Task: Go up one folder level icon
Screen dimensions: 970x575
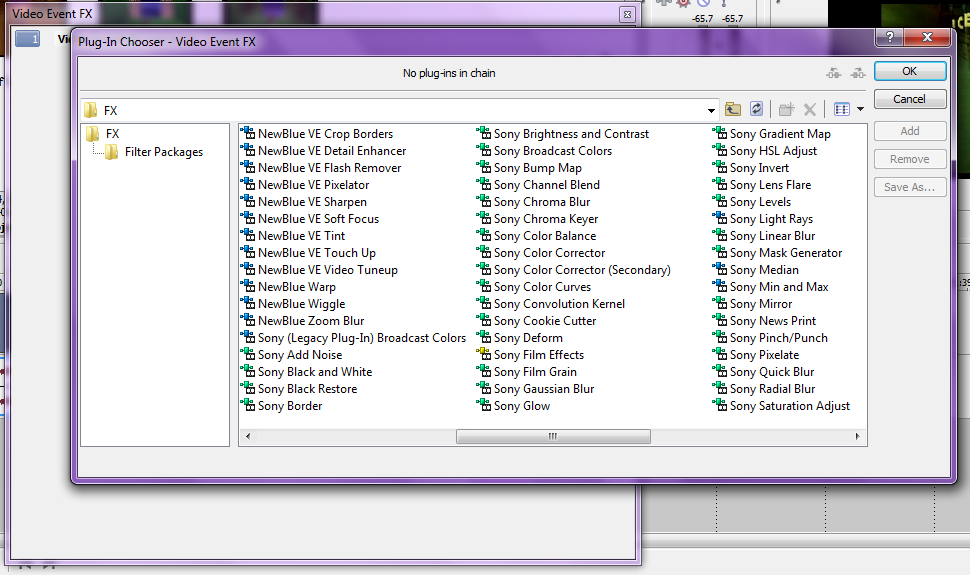Action: [x=733, y=110]
